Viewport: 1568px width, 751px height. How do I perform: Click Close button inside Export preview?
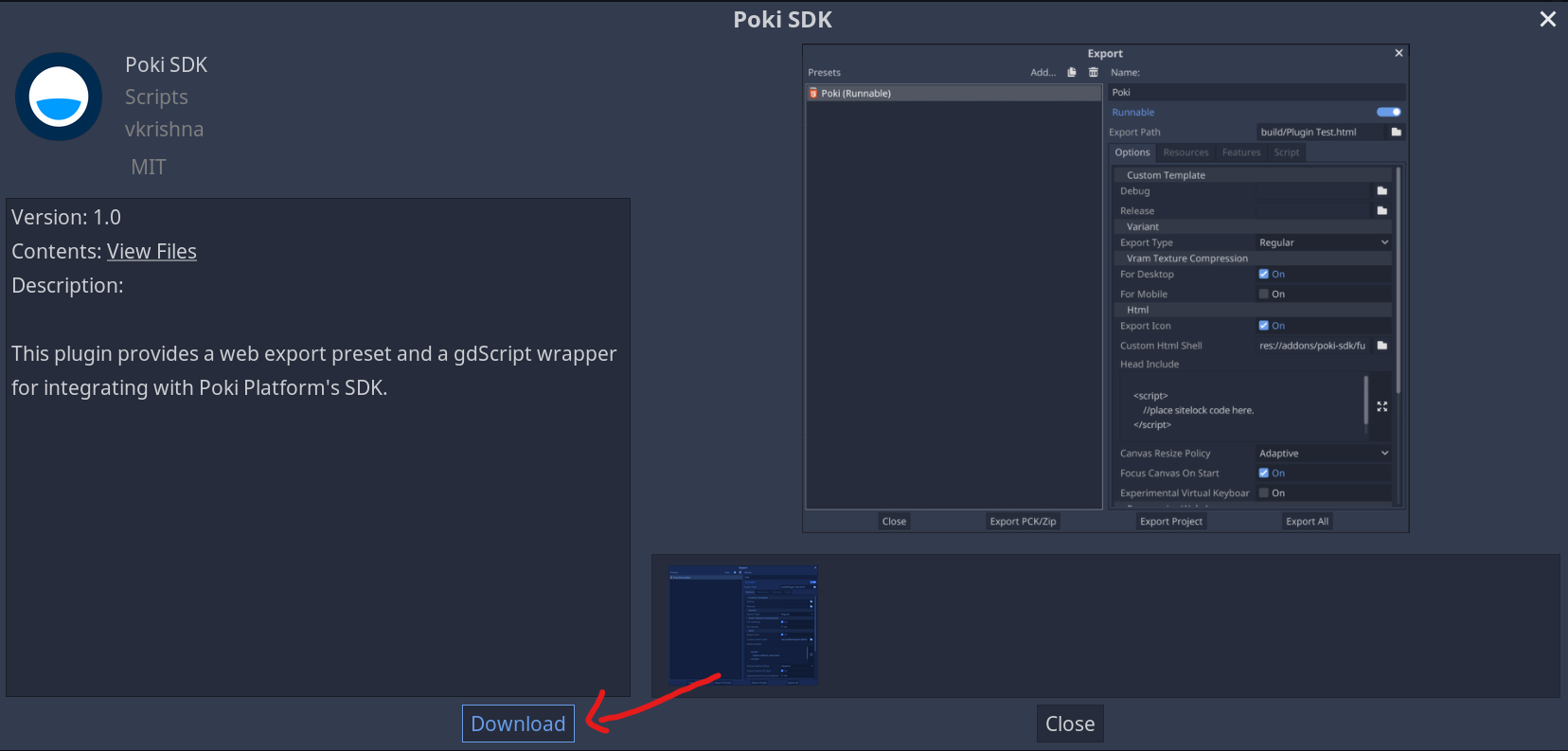894,521
